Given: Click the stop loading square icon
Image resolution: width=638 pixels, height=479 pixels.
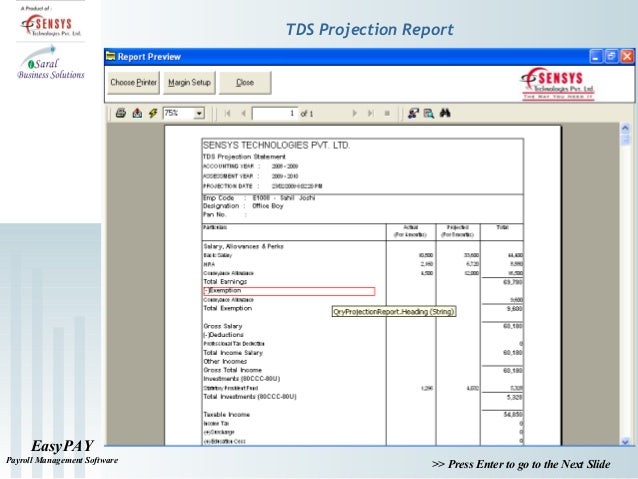Looking at the screenshot, I should pyautogui.click(x=387, y=114).
